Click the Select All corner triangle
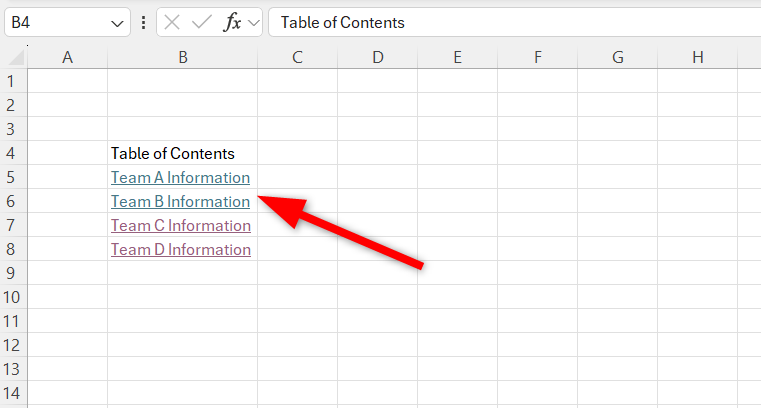The height and width of the screenshot is (408, 761). pos(14,58)
